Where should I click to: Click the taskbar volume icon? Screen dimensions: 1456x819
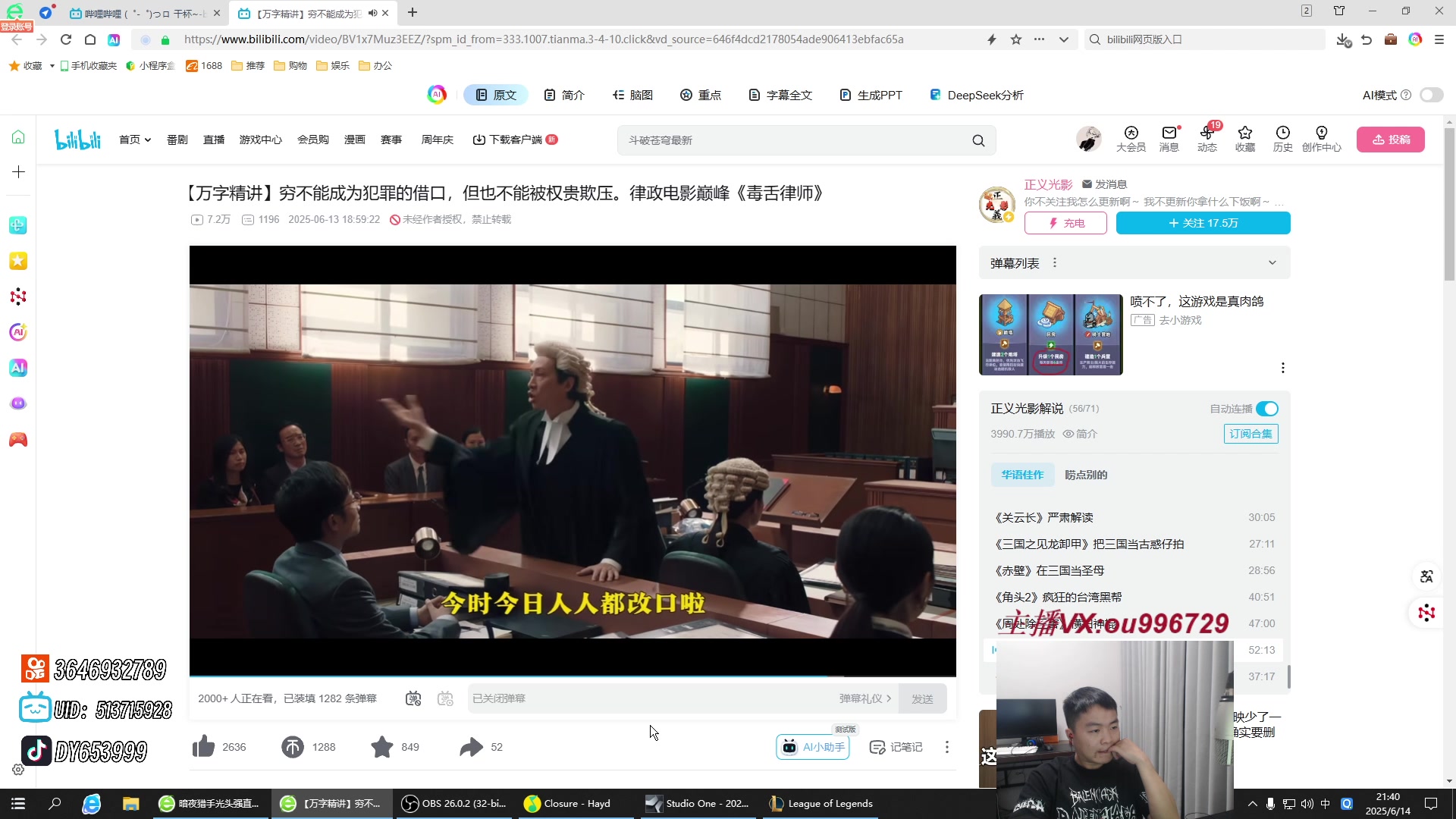click(1307, 804)
